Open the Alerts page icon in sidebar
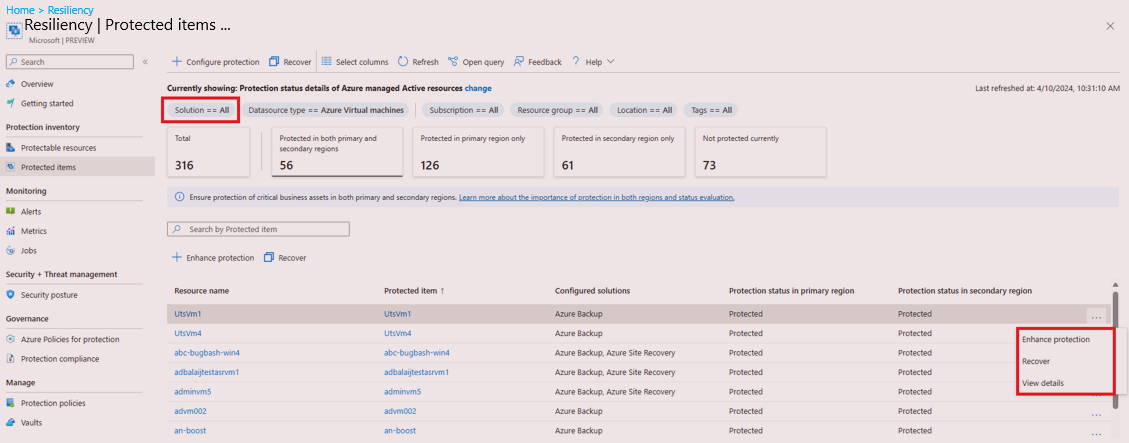 pyautogui.click(x=11, y=212)
